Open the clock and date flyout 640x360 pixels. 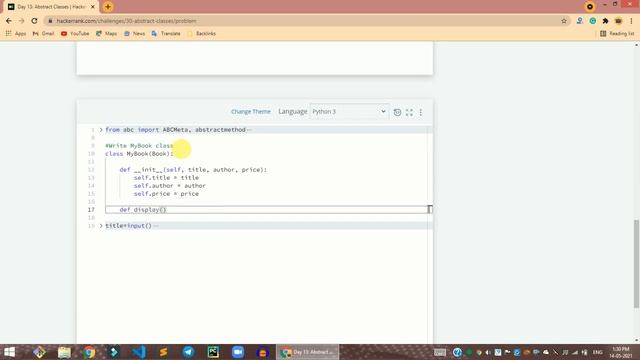pos(620,352)
